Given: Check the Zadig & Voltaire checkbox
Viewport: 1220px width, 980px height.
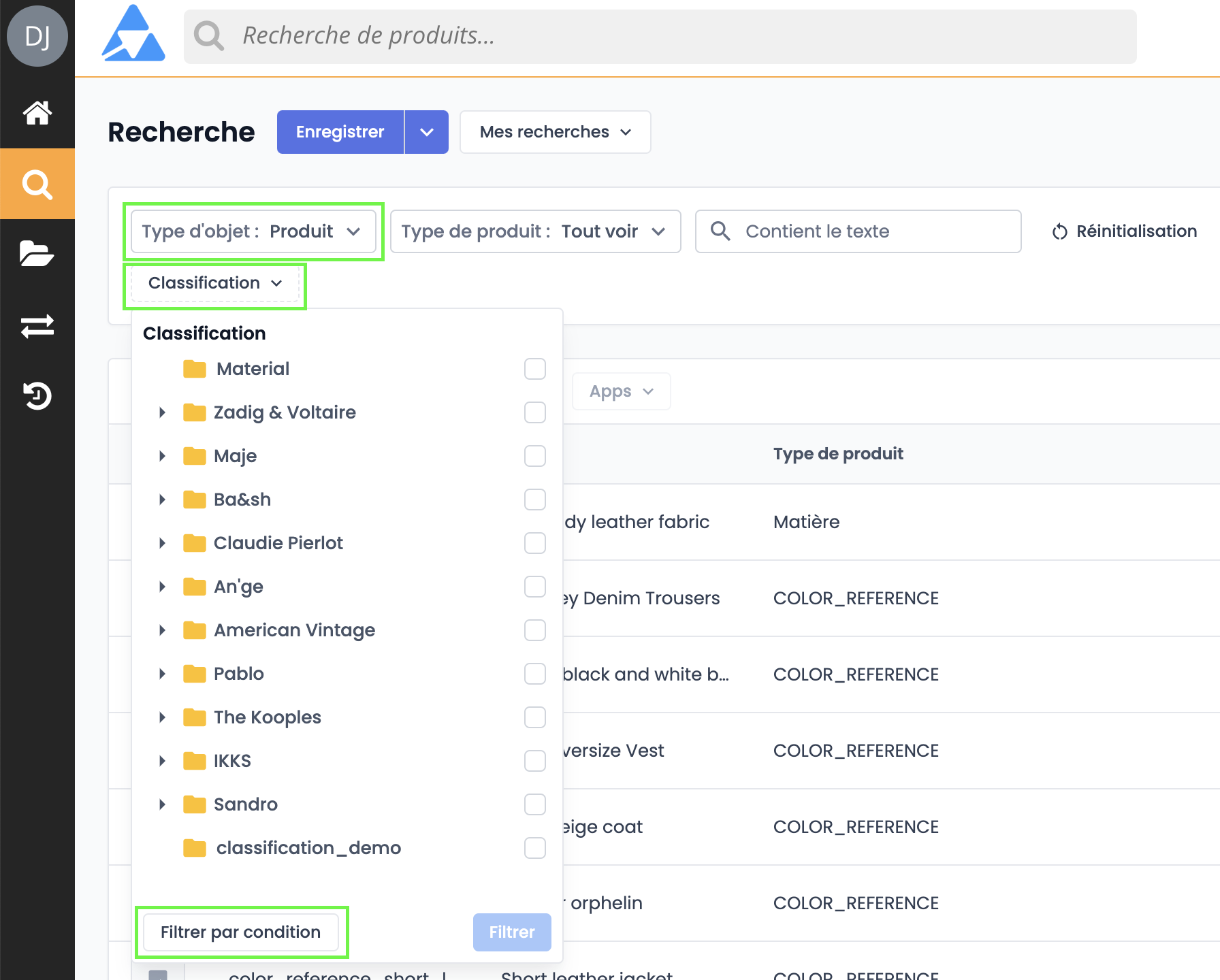Looking at the screenshot, I should (535, 412).
